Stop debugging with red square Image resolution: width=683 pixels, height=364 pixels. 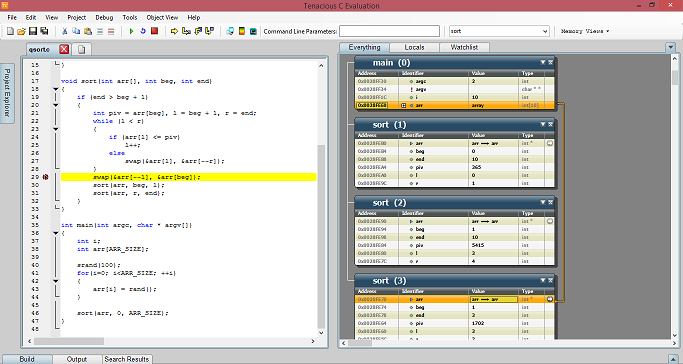click(154, 31)
